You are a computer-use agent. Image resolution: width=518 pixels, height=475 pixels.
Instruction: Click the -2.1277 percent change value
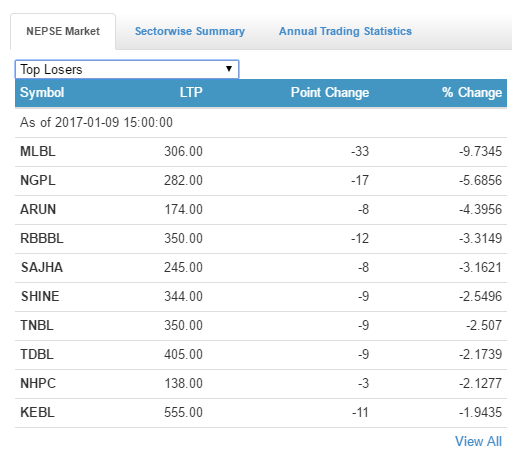(480, 383)
